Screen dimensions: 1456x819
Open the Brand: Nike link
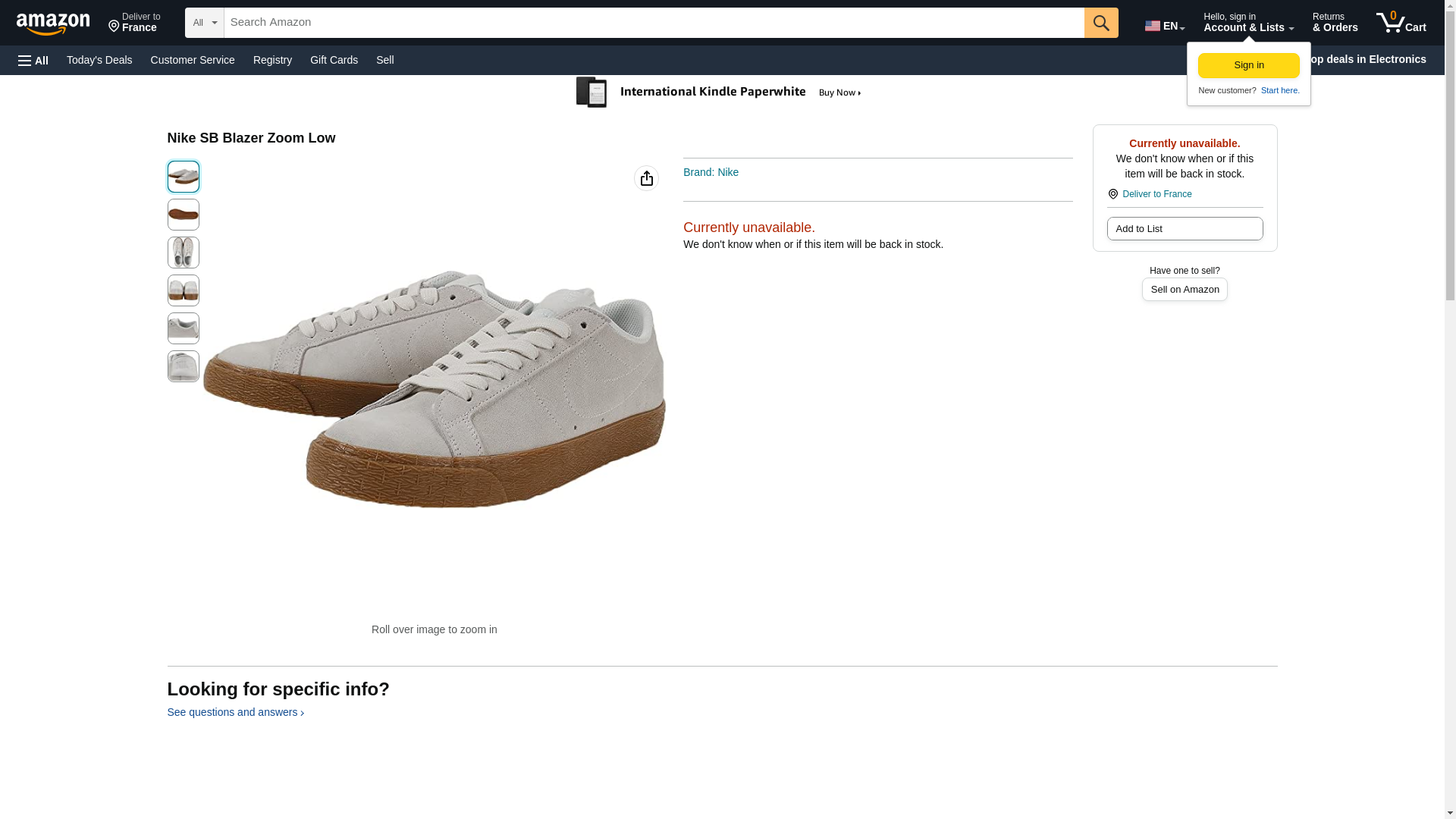(x=711, y=172)
